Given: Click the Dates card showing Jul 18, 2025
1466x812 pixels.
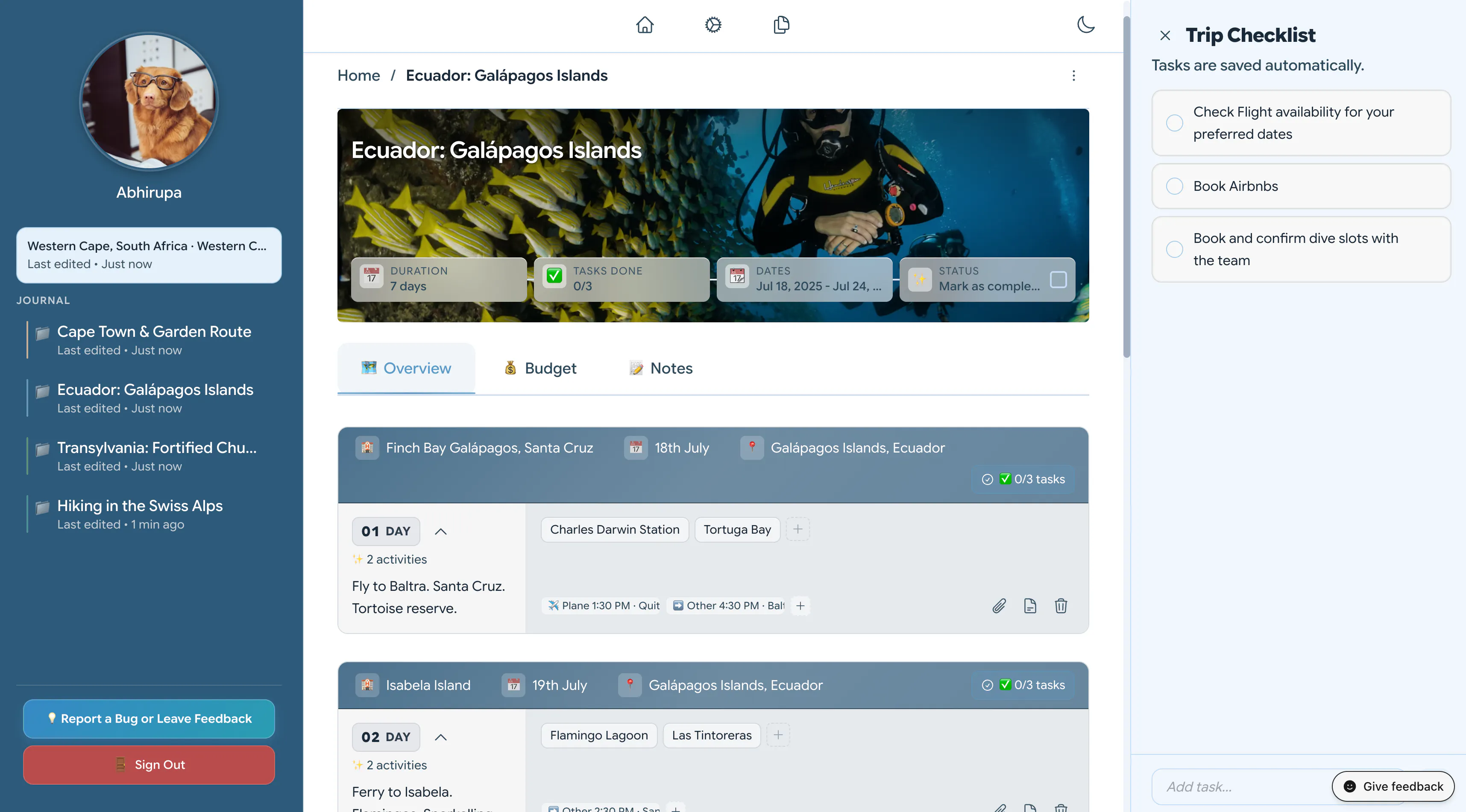Looking at the screenshot, I should pos(805,279).
